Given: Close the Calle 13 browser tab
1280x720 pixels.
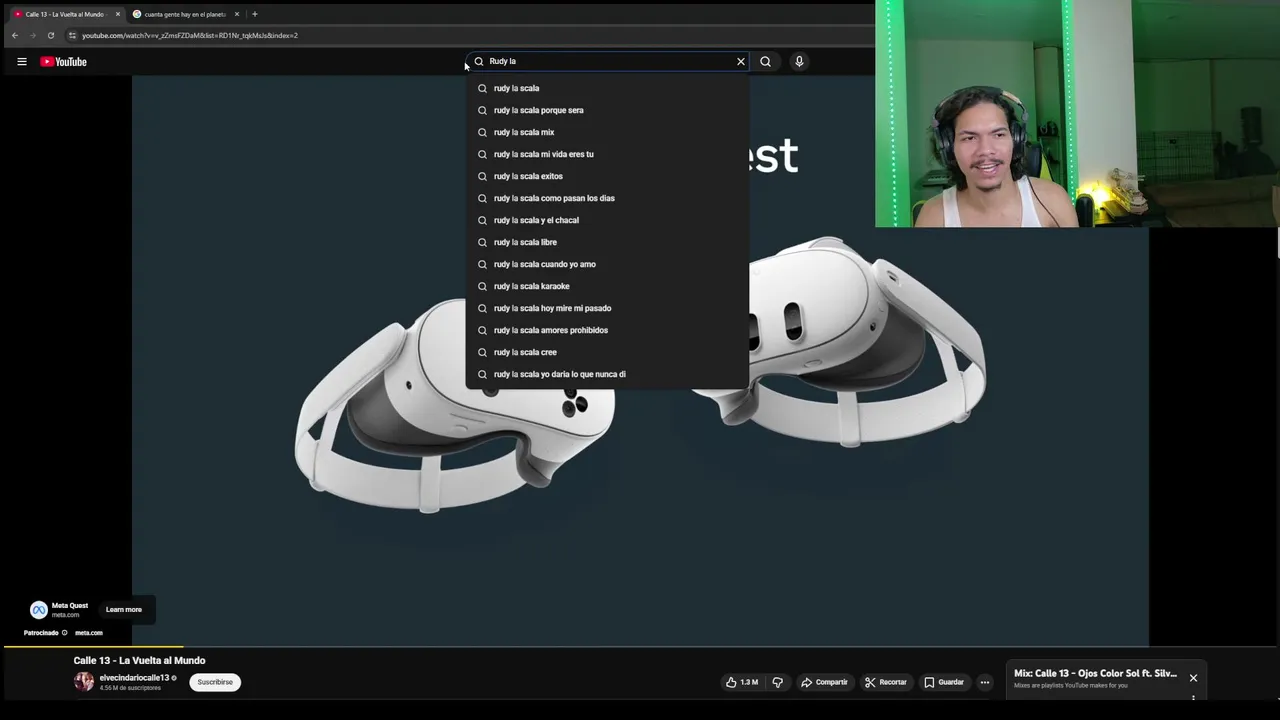Looking at the screenshot, I should click(x=117, y=14).
